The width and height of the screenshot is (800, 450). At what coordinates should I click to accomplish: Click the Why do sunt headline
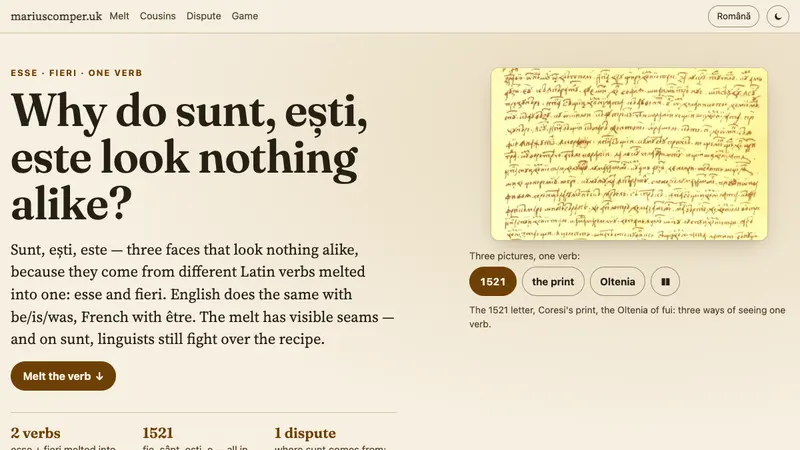(189, 158)
